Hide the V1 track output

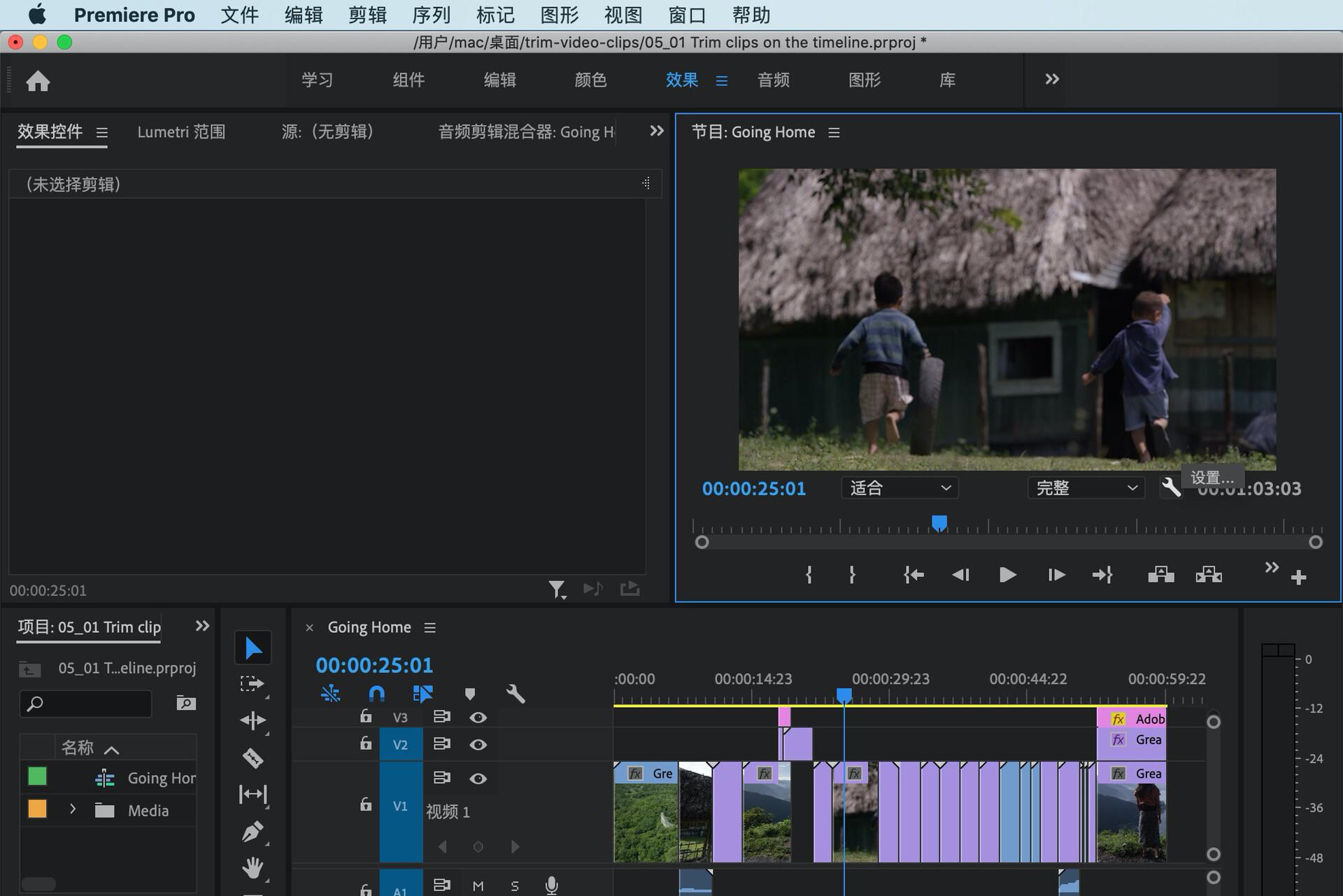(478, 778)
